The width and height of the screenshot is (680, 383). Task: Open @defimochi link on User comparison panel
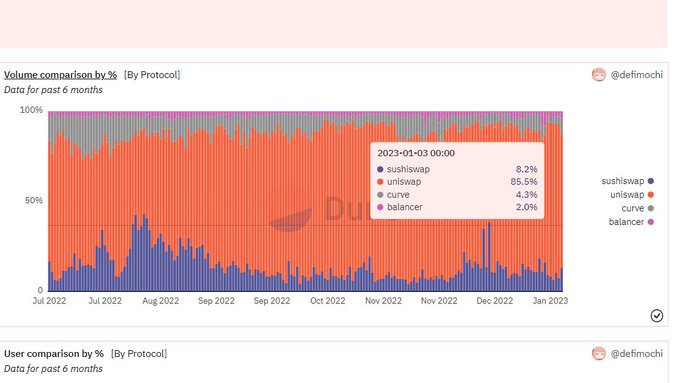coord(636,354)
